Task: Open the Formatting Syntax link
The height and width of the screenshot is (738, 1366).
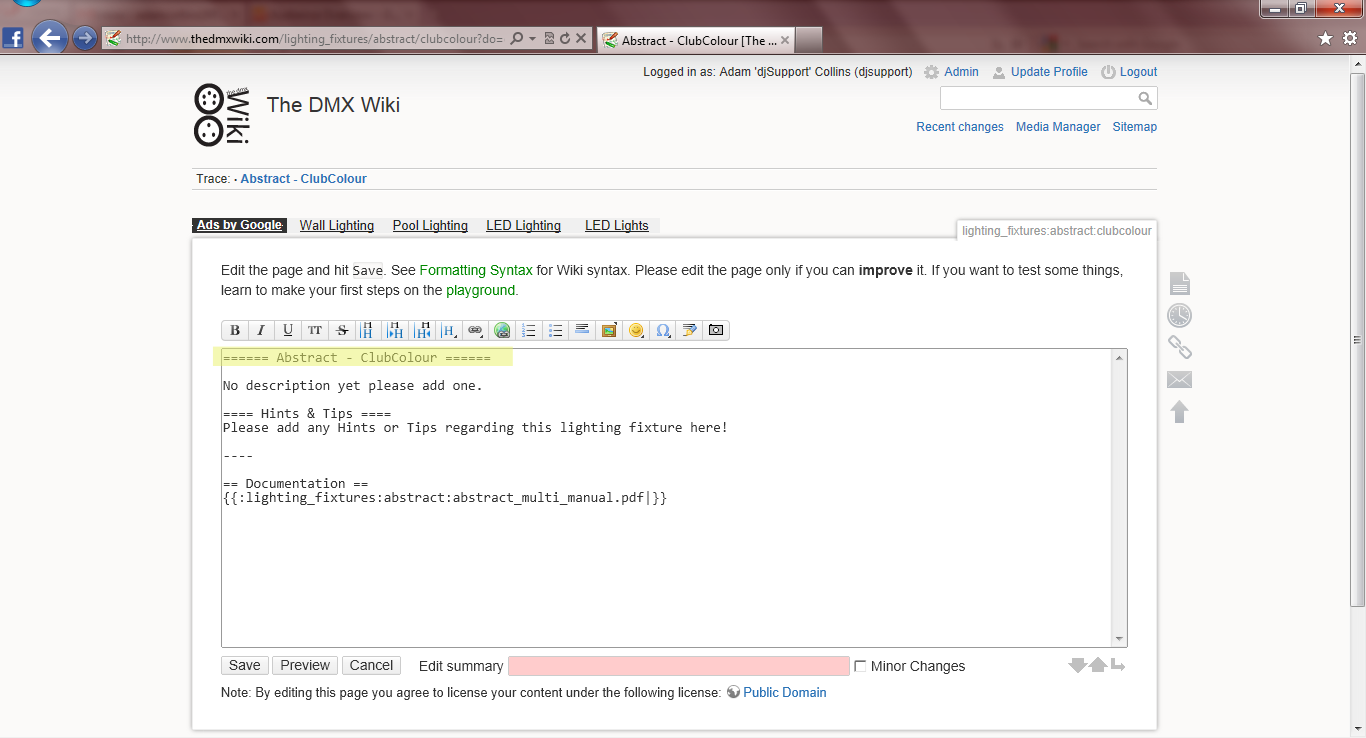Action: pos(476,270)
